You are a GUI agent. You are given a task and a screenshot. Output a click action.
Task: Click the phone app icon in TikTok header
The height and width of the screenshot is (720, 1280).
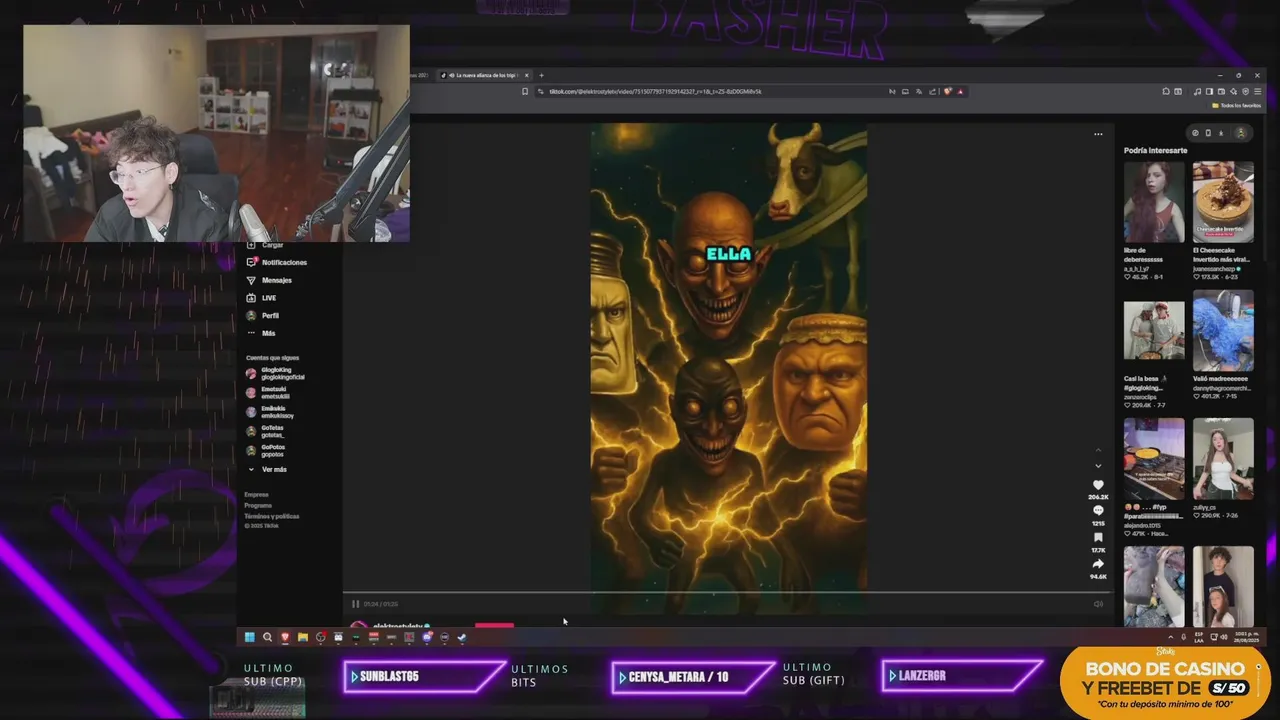coord(1208,133)
